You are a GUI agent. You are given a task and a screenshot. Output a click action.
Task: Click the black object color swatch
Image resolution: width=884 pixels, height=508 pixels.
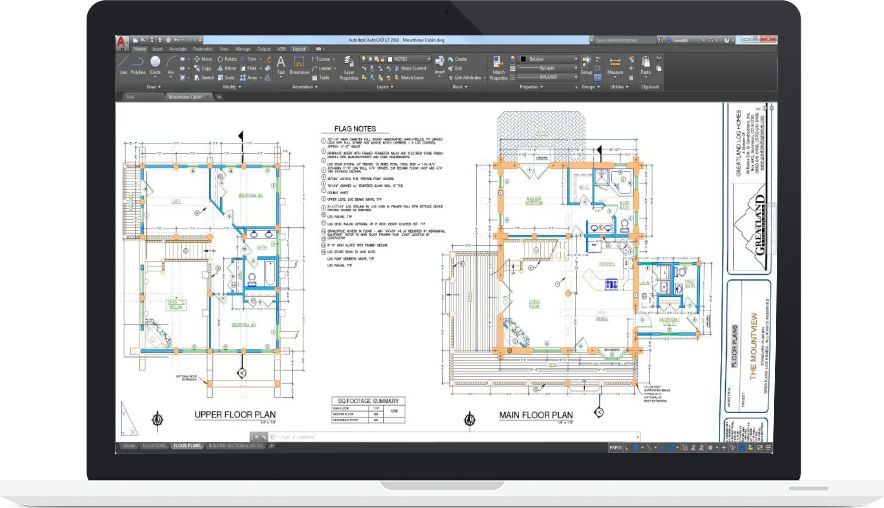523,59
